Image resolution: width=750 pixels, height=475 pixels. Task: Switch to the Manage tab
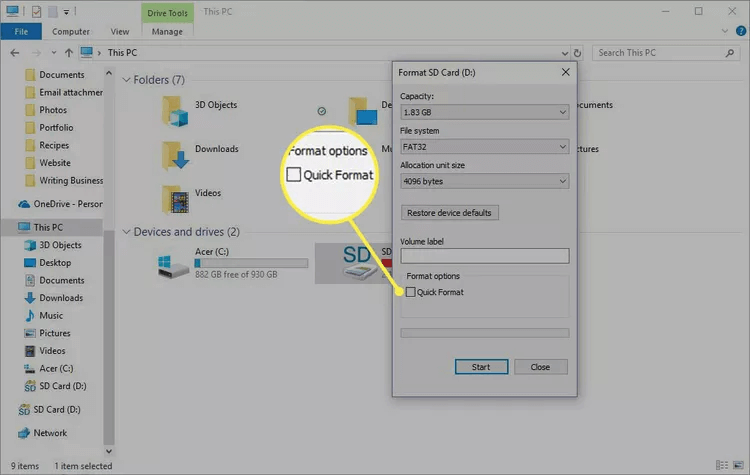pyautogui.click(x=167, y=31)
